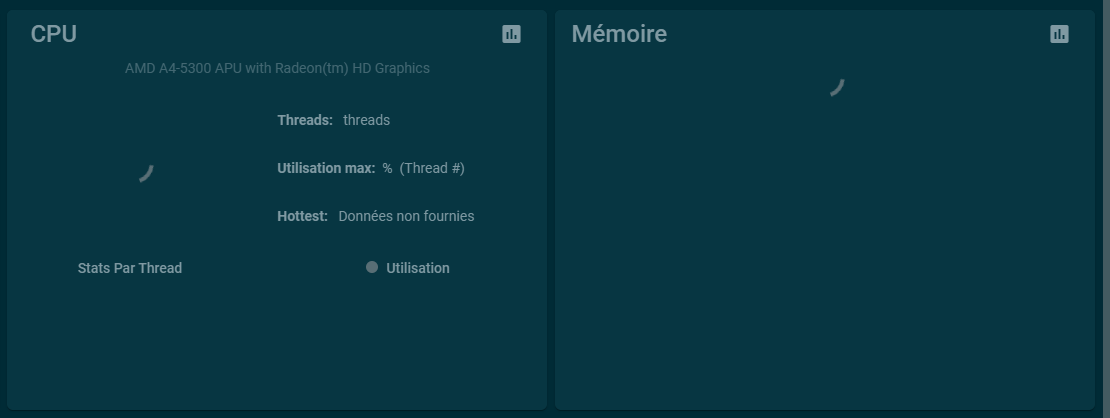Screen dimensions: 1110x418
Task: Click the Threads: label
Action: click(x=305, y=120)
